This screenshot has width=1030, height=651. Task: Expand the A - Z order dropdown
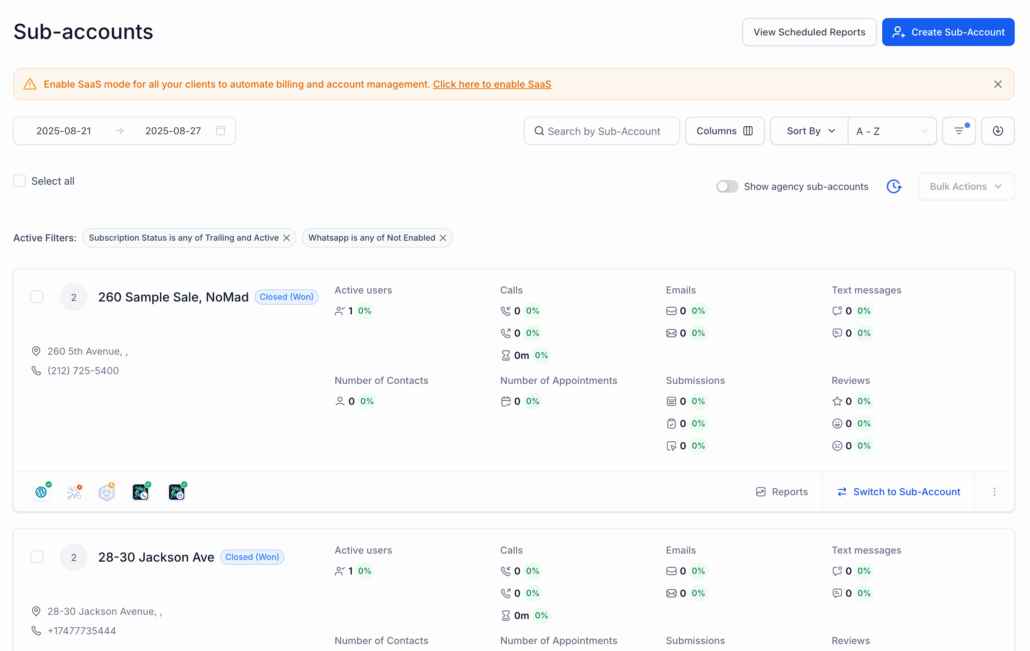point(891,131)
